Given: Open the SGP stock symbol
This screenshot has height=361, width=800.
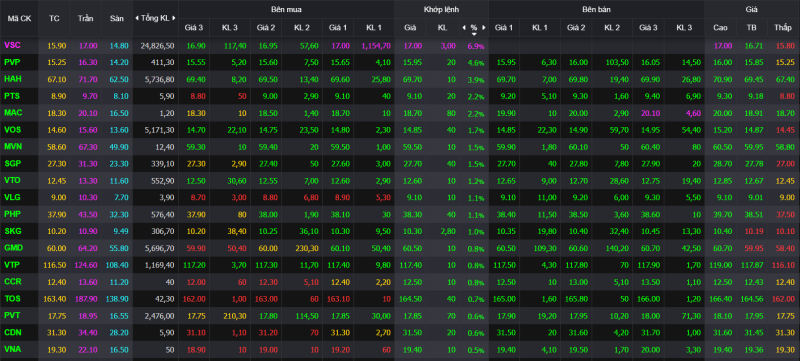Looking at the screenshot, I should 12,164.
